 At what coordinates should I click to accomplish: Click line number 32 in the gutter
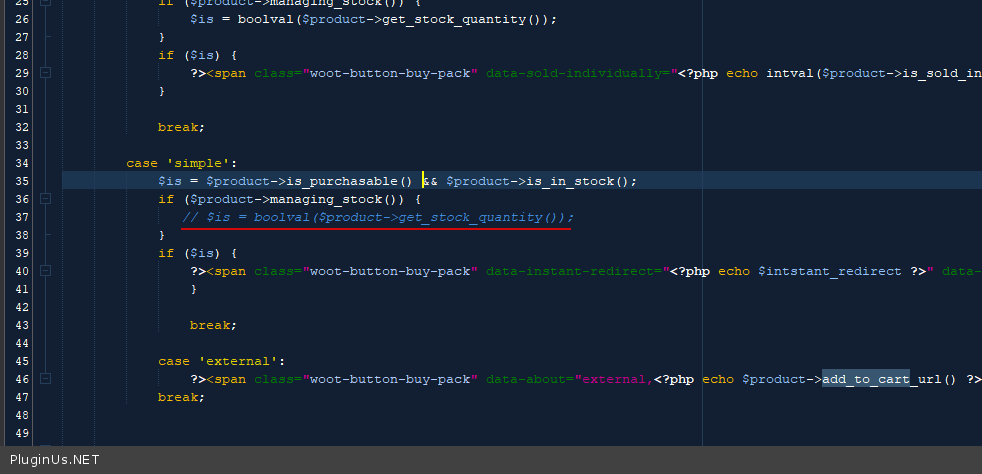tap(22, 127)
